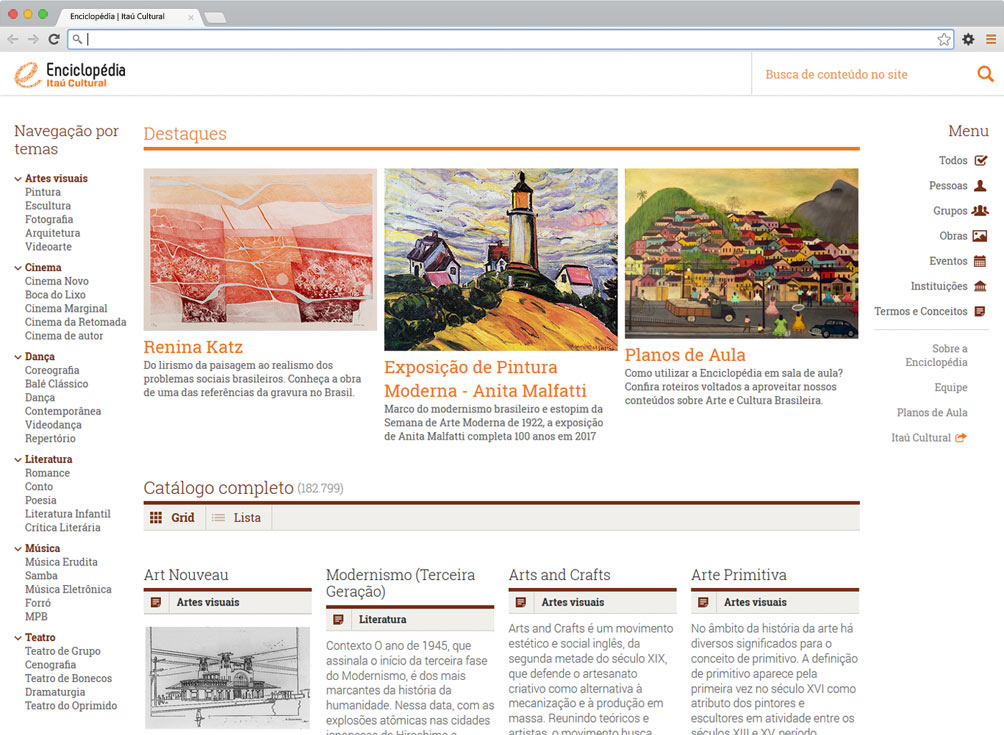
Task: Click the Termos e Conceitos icon
Action: point(980,311)
